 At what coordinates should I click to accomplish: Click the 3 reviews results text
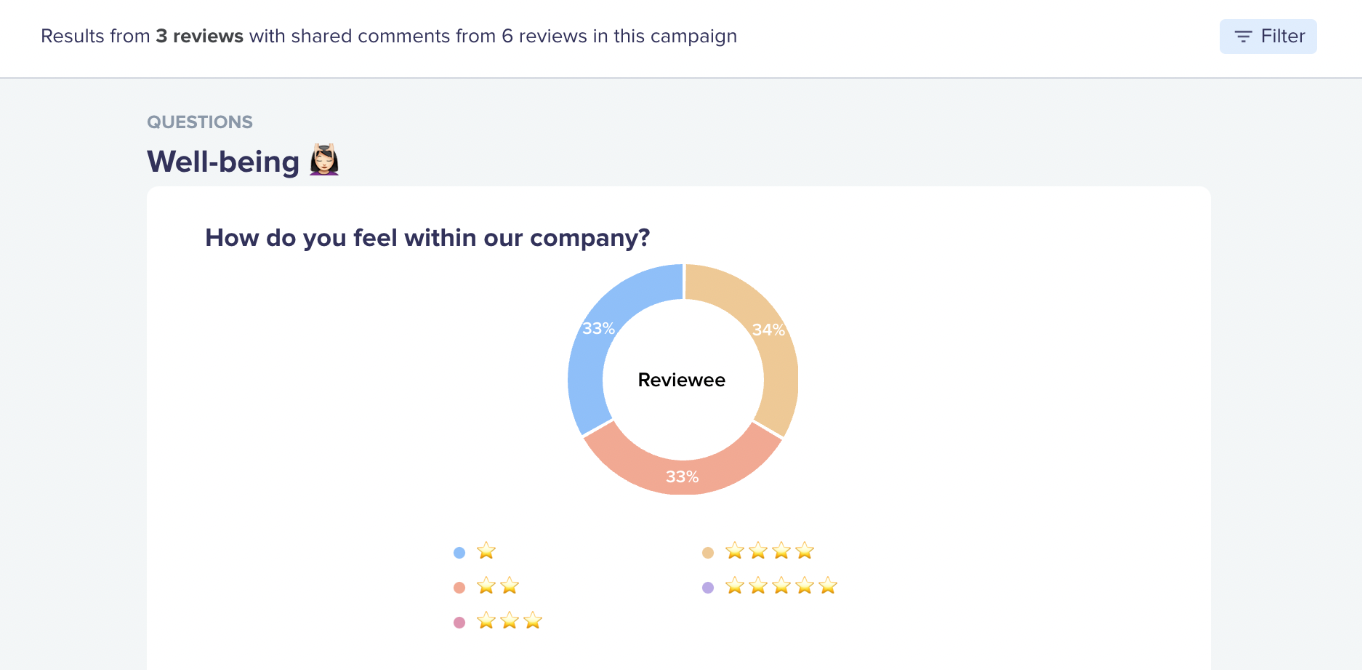pos(200,36)
